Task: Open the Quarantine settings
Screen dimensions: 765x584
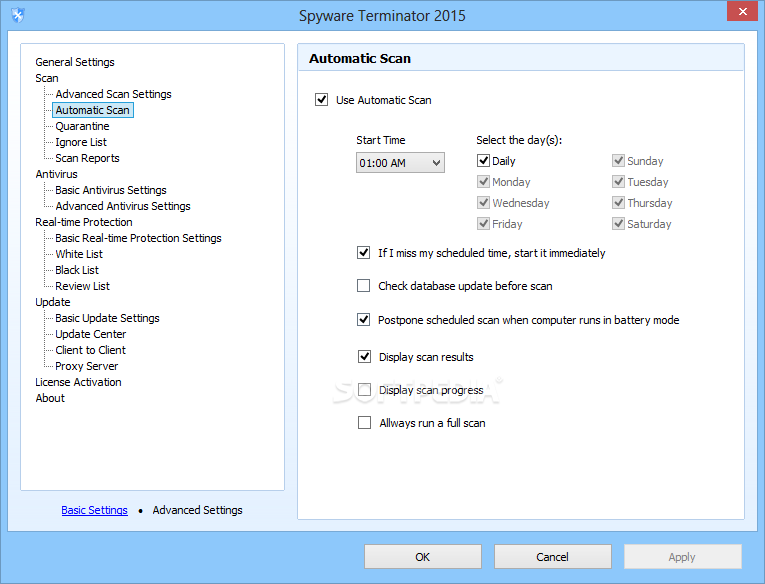Action: point(82,126)
